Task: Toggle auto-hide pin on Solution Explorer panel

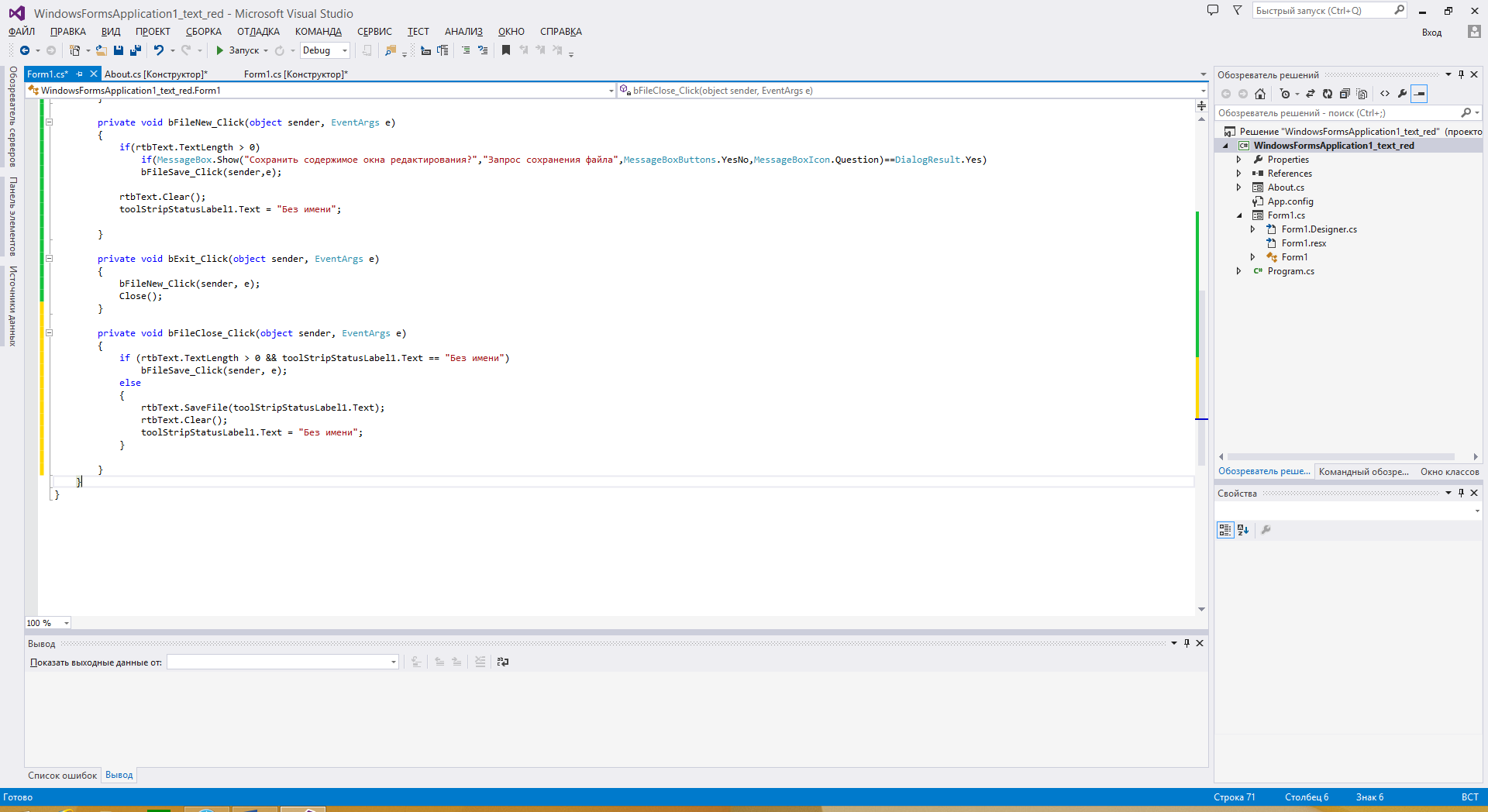Action: pos(1462,74)
